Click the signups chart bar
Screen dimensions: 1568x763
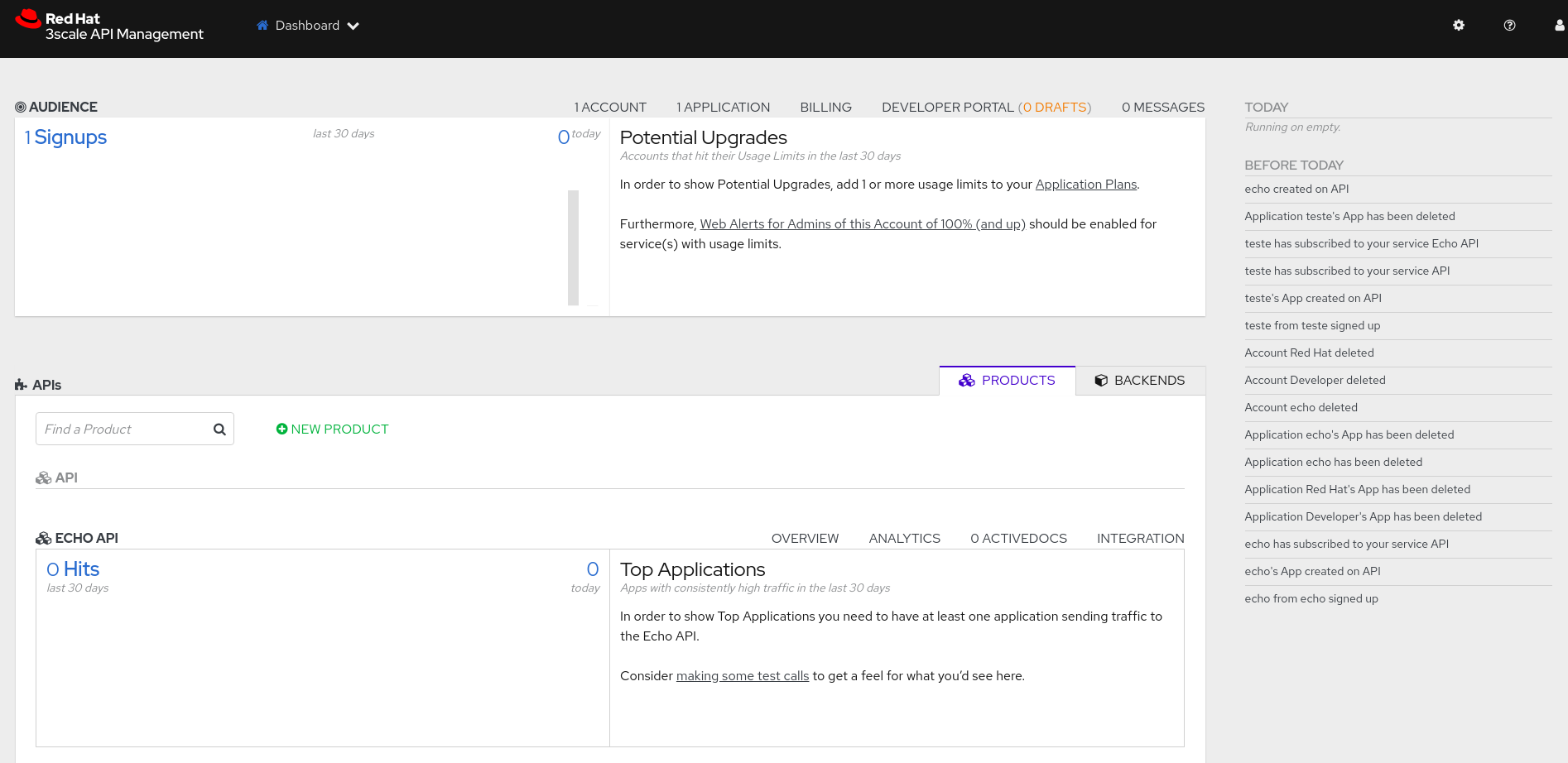(x=573, y=248)
